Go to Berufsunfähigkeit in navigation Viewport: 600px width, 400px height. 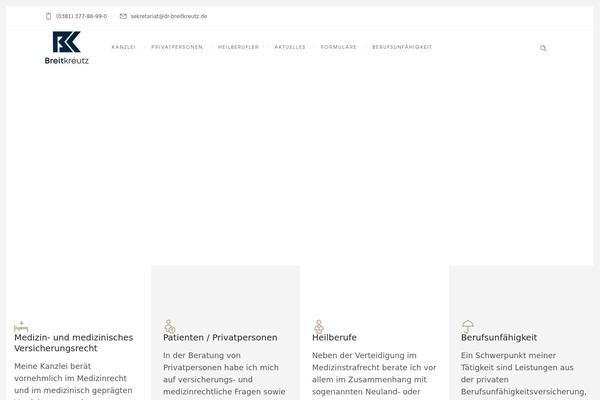pos(401,47)
